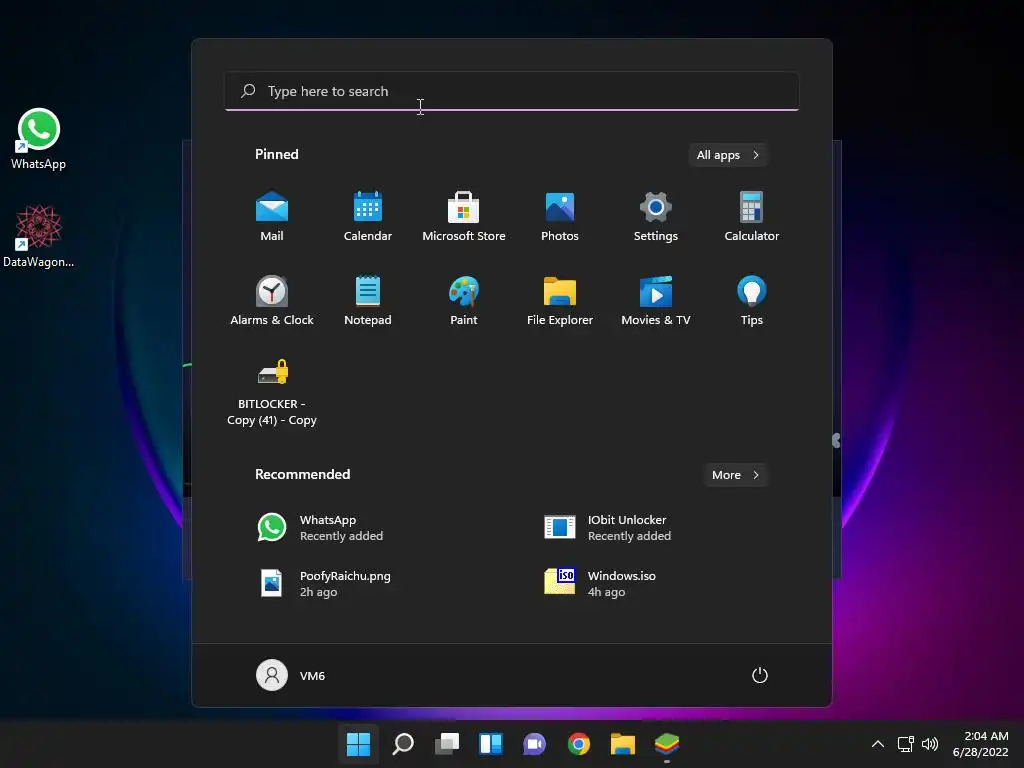Open Alarms & Clock app

click(272, 301)
